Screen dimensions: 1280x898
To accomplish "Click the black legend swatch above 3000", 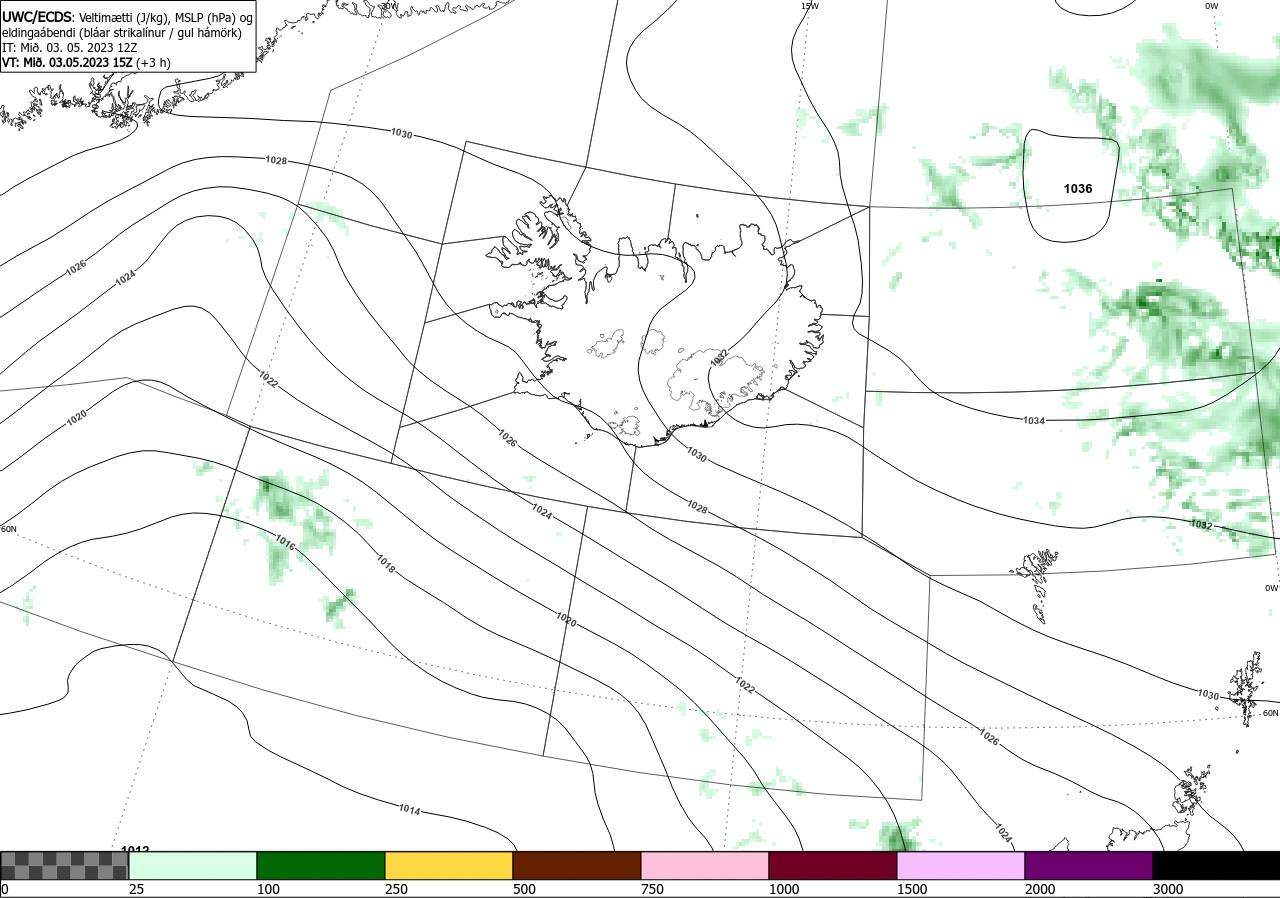I will pyautogui.click(x=1216, y=865).
